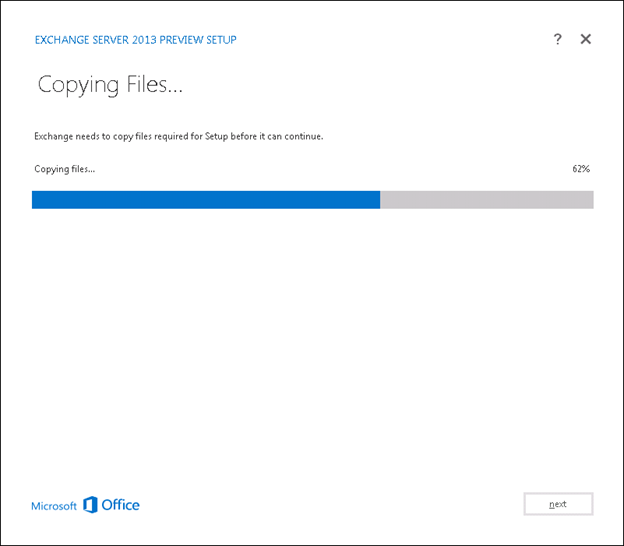Click the Office logo icon
The width and height of the screenshot is (624, 546).
click(x=90, y=505)
